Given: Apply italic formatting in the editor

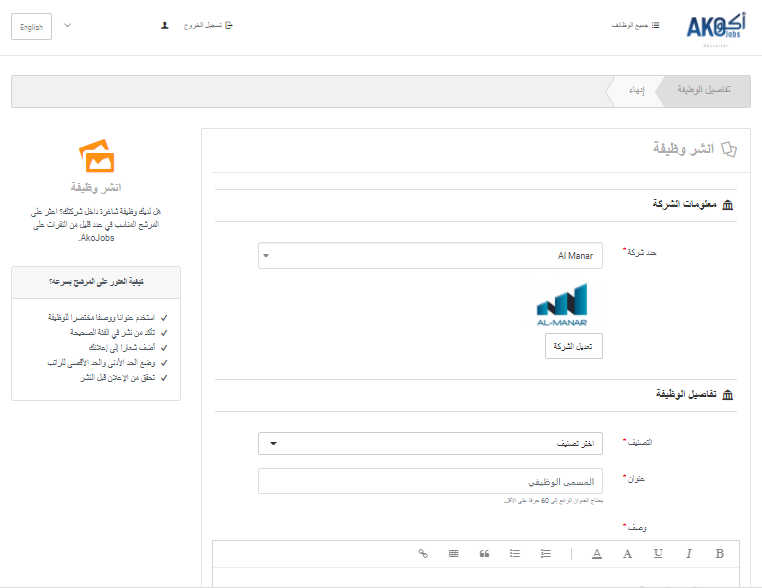Looking at the screenshot, I should (x=688, y=553).
